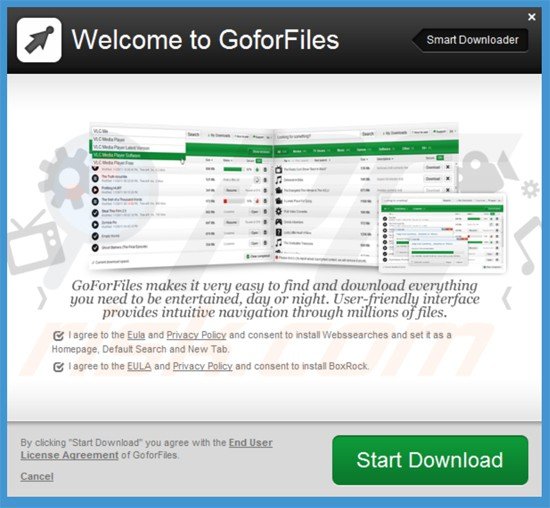Click the GoforFiles arrow logo icon

click(x=39, y=40)
